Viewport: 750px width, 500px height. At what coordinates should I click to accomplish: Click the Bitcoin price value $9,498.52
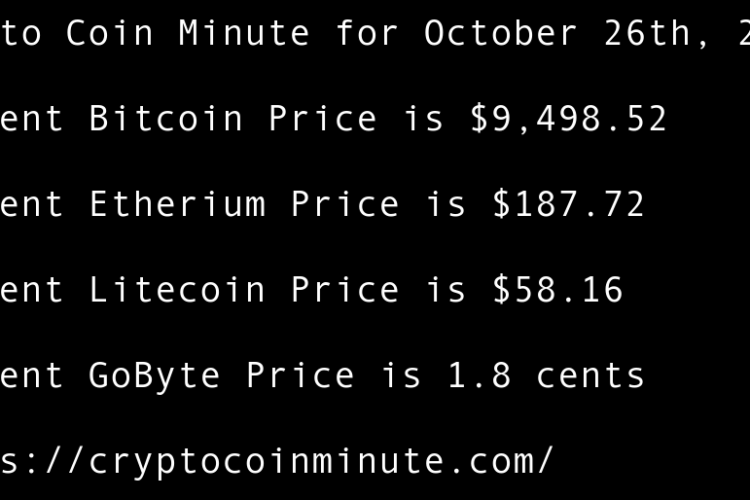pos(568,119)
